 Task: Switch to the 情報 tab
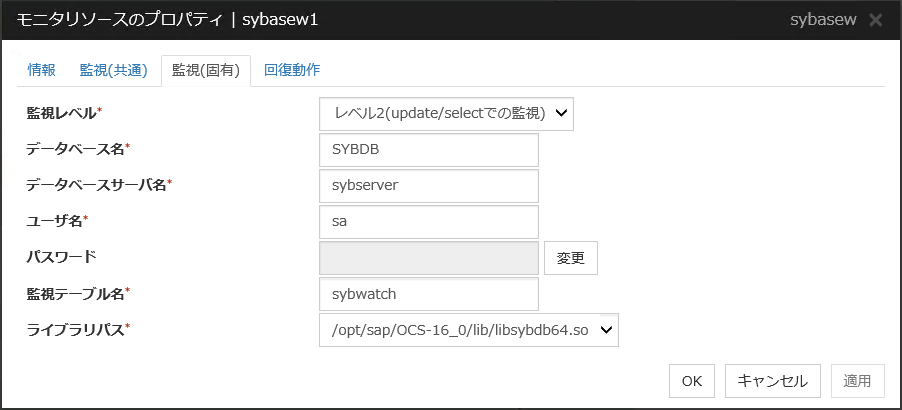tap(42, 70)
